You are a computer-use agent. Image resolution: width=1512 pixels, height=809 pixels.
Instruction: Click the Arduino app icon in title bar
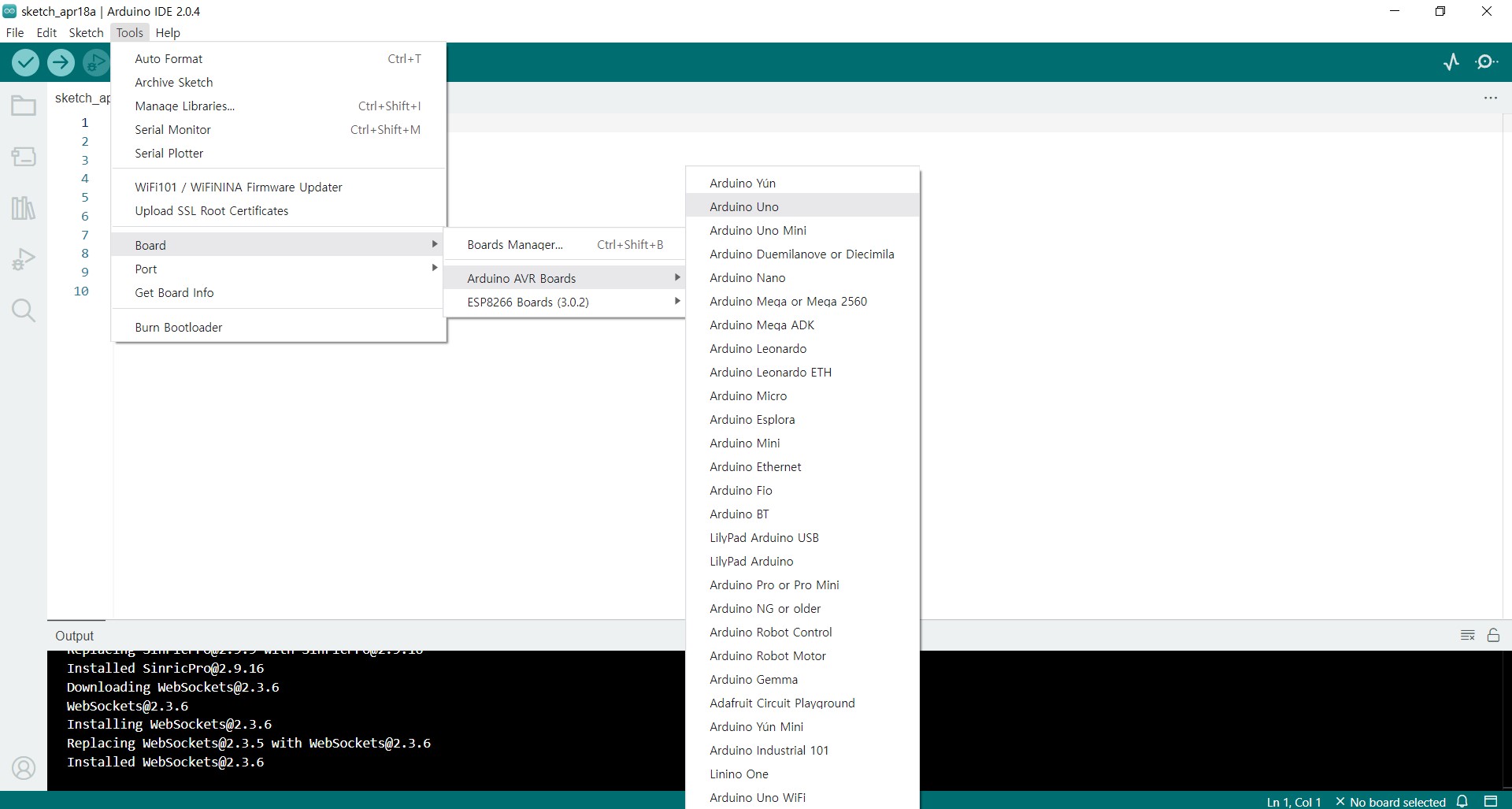9,11
